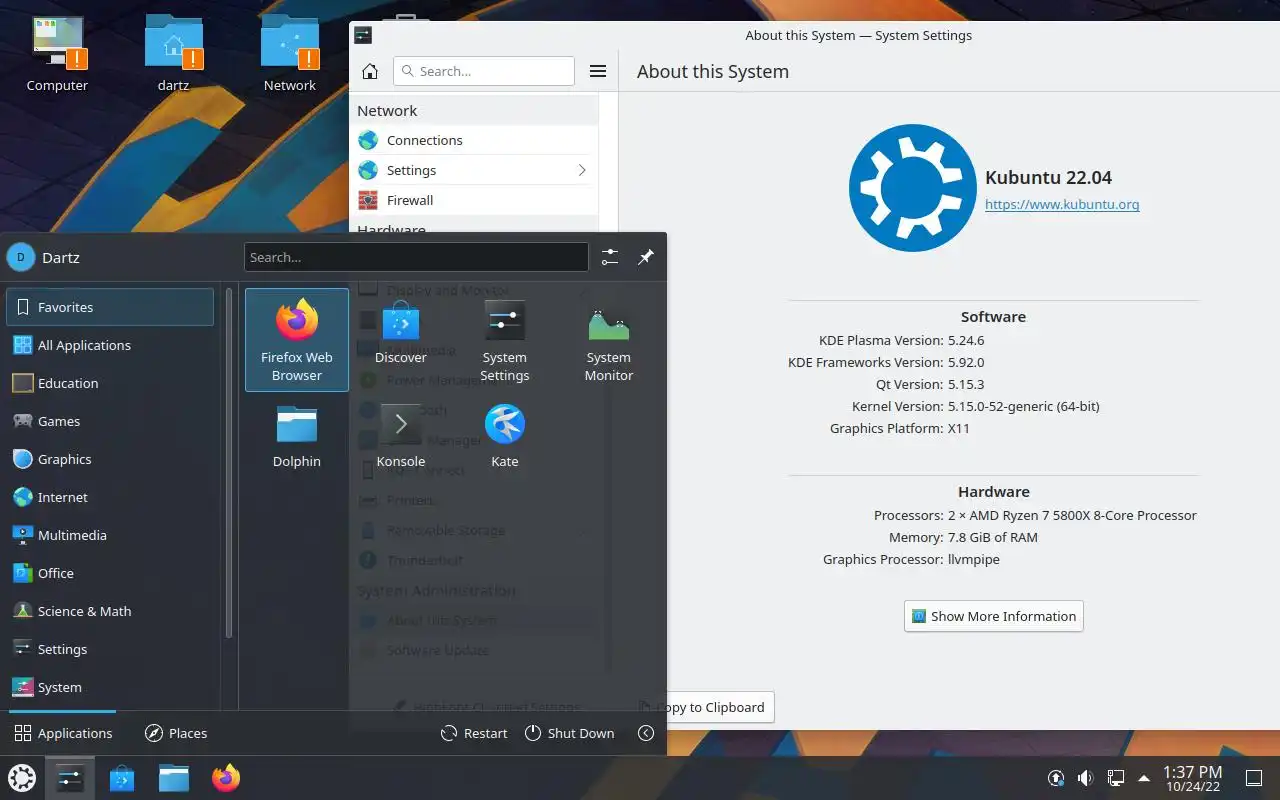Viewport: 1280px width, 800px height.
Task: Expand the network Settings chevron
Action: point(582,170)
